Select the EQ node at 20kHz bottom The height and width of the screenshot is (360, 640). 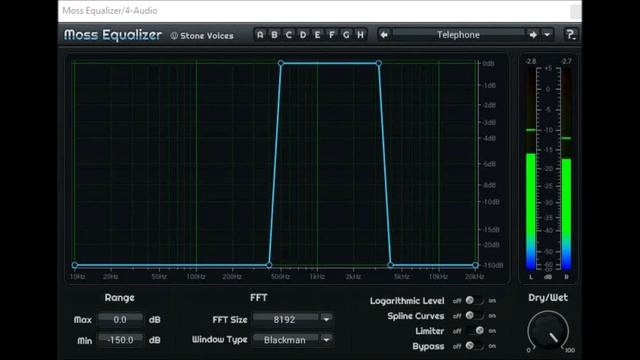476,265
